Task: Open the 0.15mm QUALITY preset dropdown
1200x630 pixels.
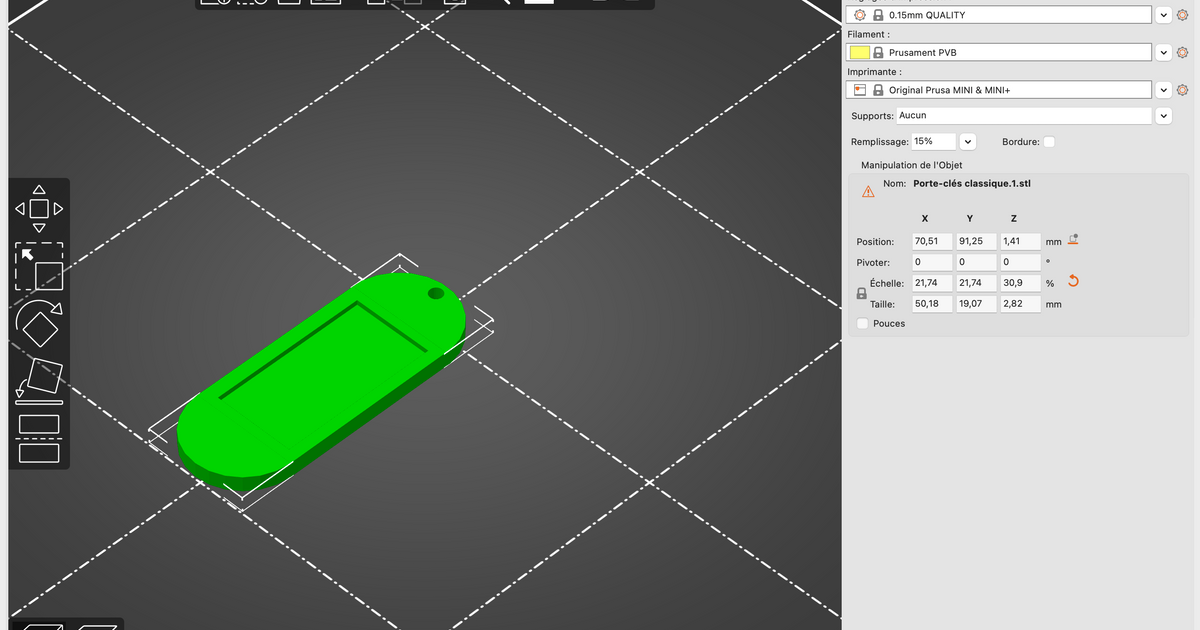Action: coord(1163,14)
